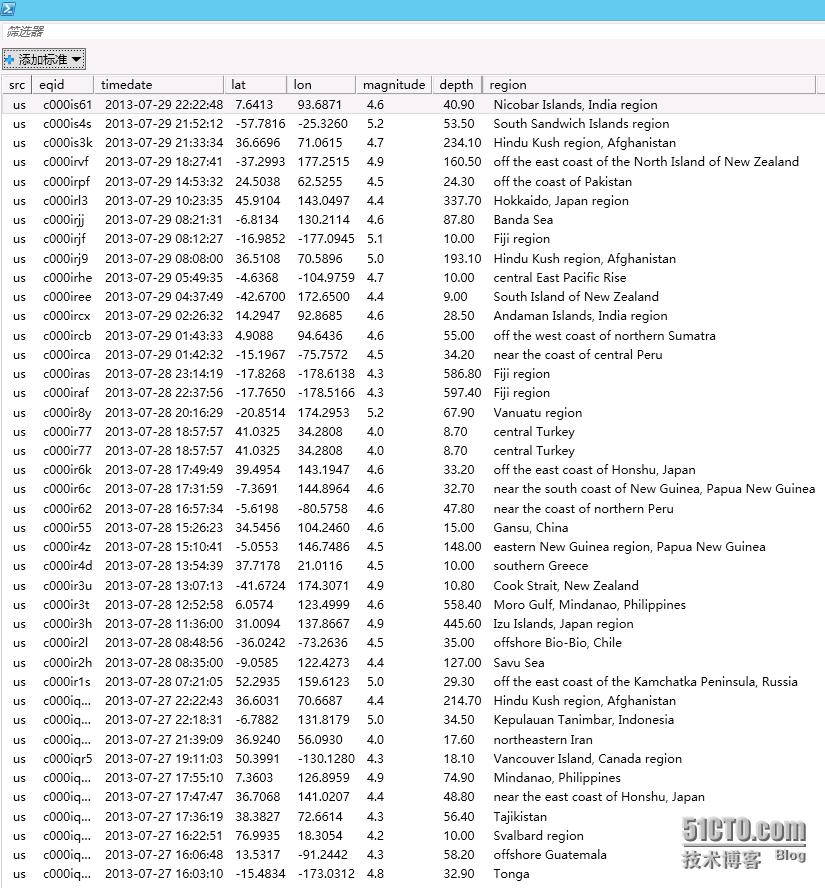This screenshot has height=888, width=825.
Task: Select near the coast of northern Peru
Action: pos(583,509)
